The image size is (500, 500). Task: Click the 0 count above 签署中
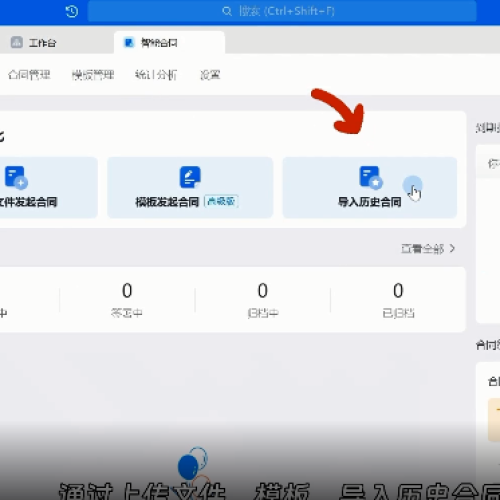point(127,290)
